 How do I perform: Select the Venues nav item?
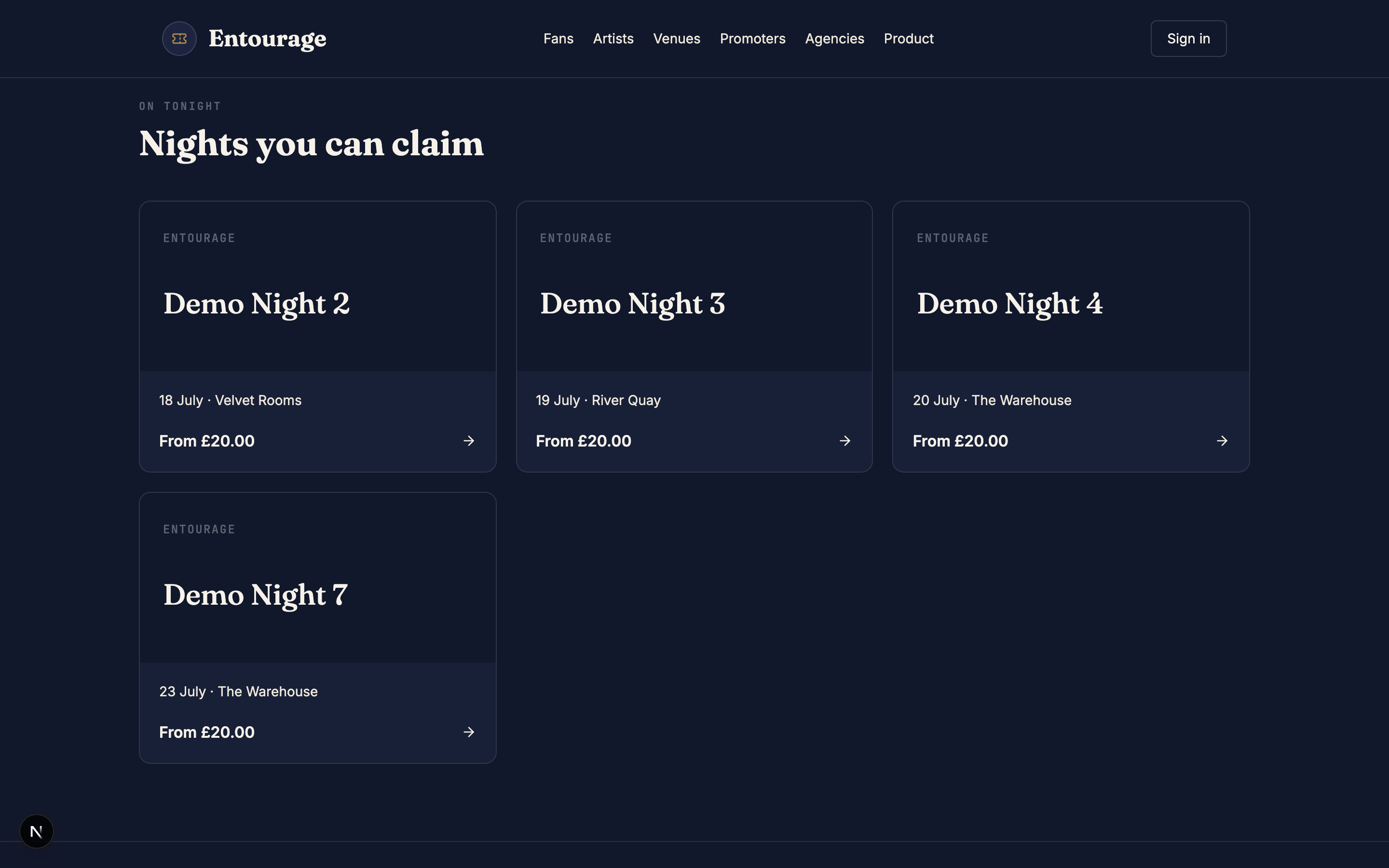click(677, 39)
